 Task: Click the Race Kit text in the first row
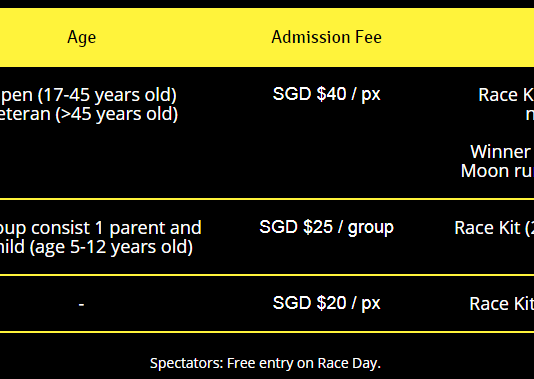pos(506,95)
